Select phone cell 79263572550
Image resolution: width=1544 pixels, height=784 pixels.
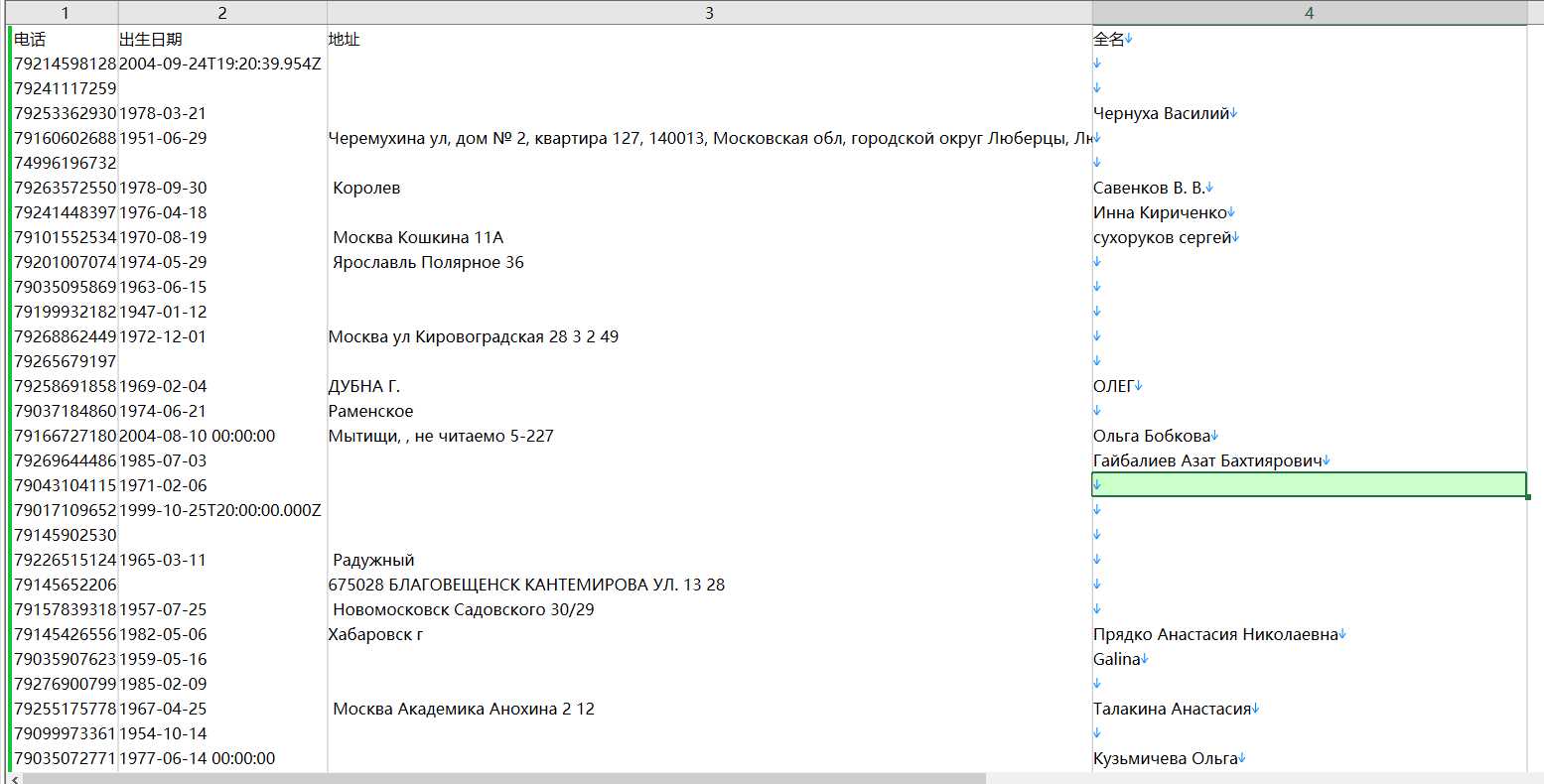tap(66, 188)
